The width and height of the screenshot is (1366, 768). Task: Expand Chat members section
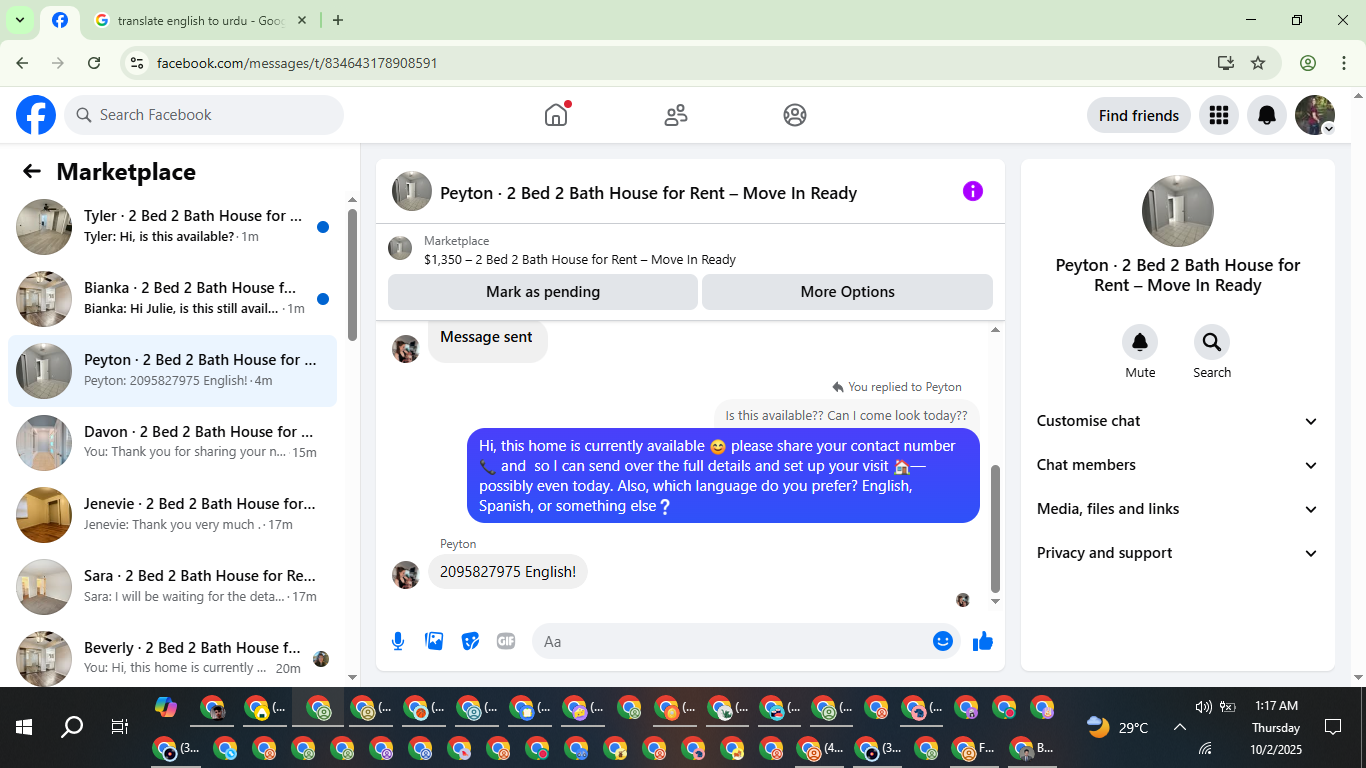1178,465
